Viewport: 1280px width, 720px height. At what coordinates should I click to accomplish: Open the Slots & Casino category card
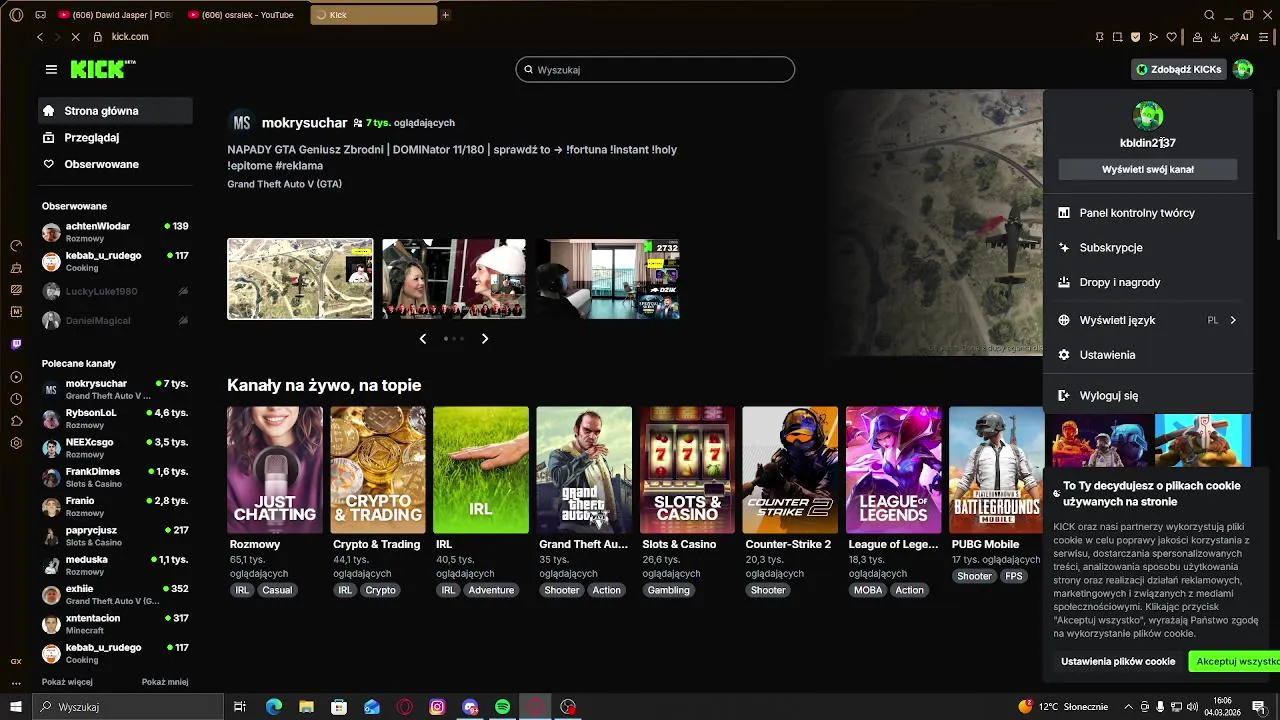tap(687, 470)
